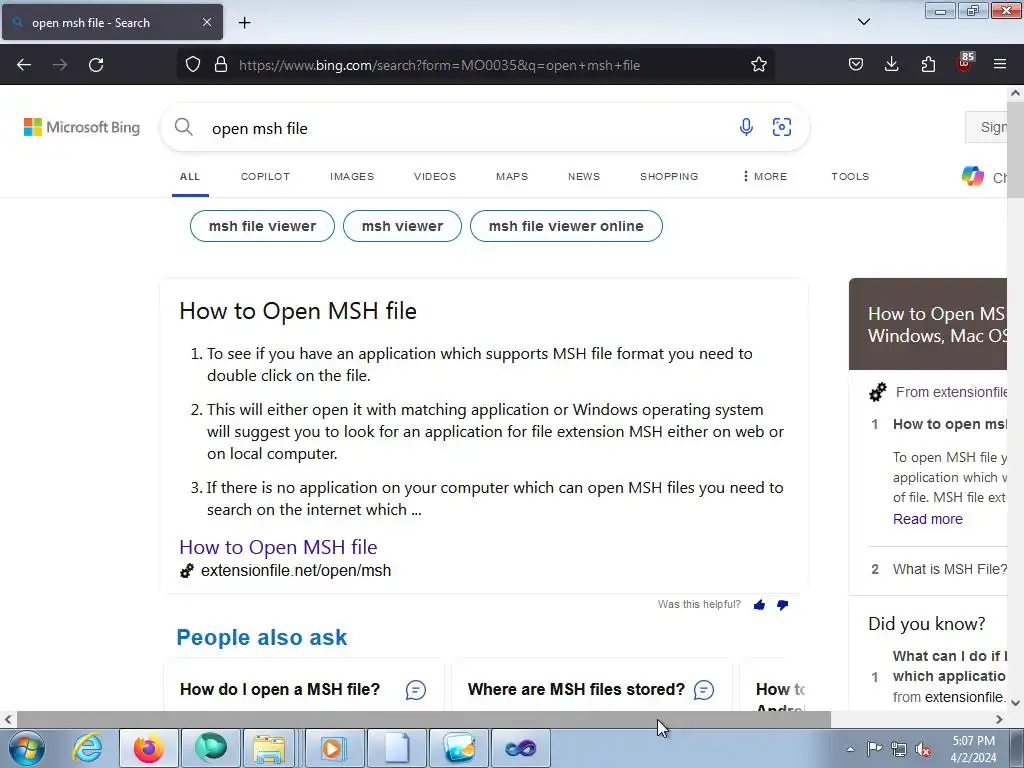Click the address bar URL

439,65
